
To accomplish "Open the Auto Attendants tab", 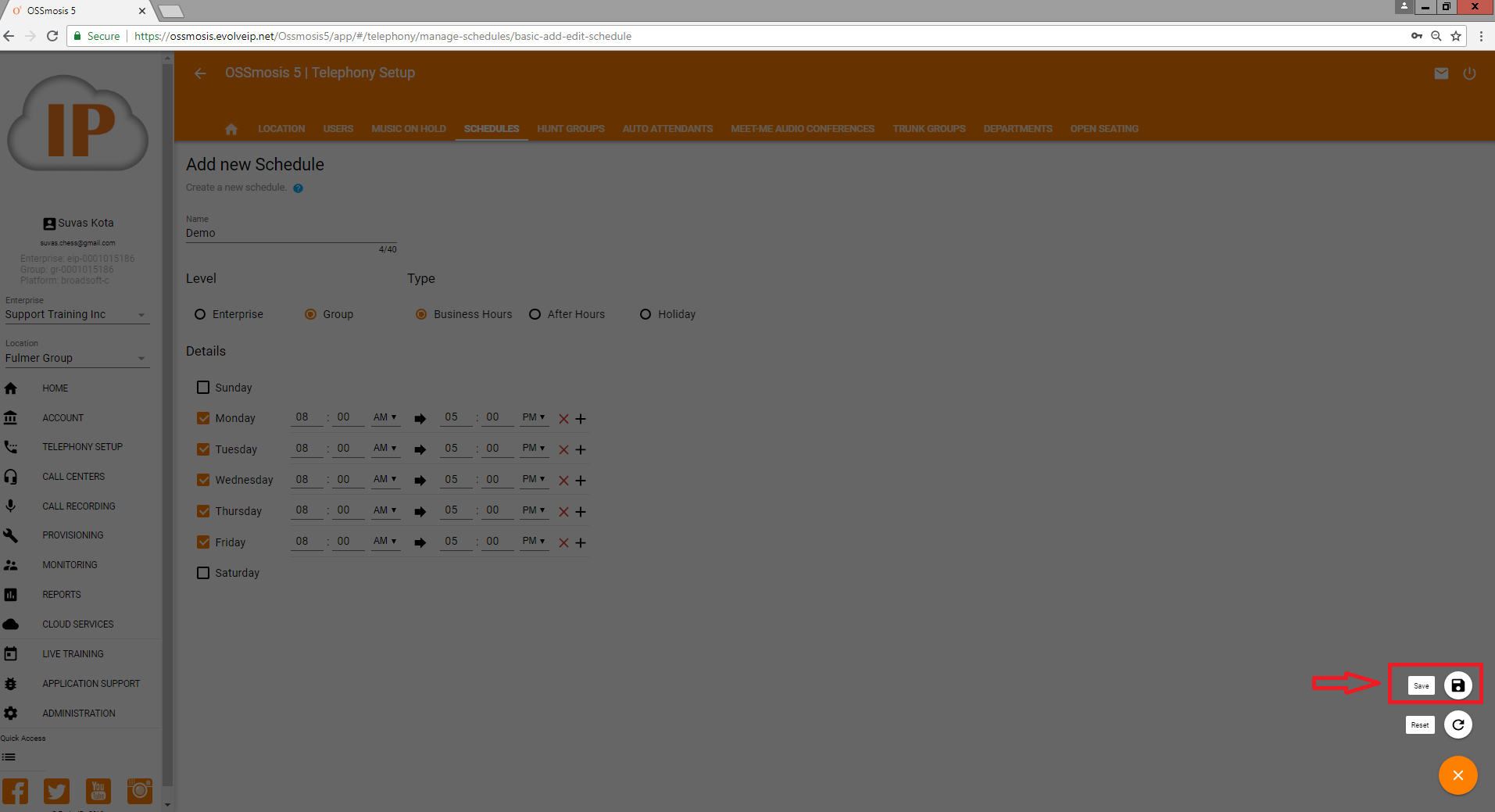I will pyautogui.click(x=667, y=129).
